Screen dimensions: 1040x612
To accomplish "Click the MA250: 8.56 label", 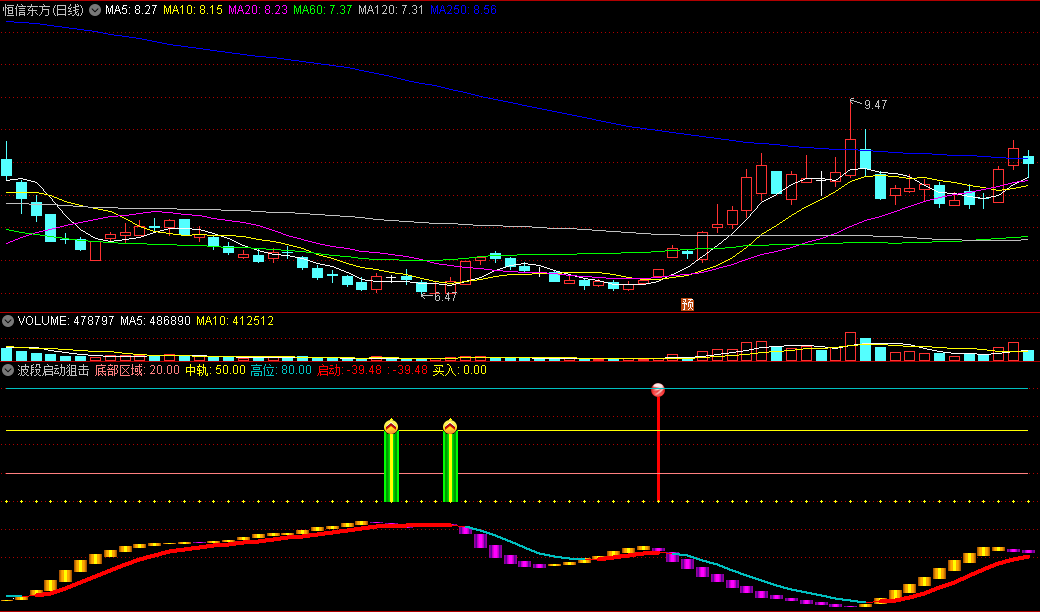I will pos(463,10).
